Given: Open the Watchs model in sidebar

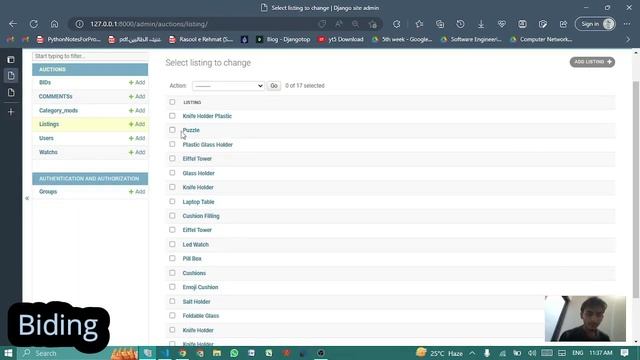Looking at the screenshot, I should pyautogui.click(x=48, y=152).
